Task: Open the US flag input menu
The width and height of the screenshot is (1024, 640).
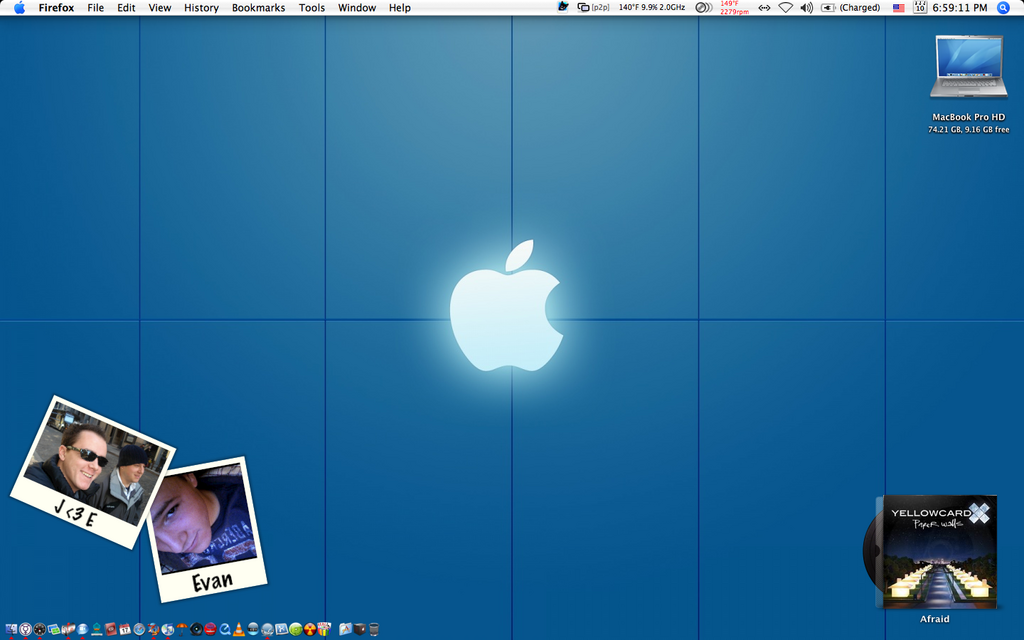Action: pyautogui.click(x=899, y=8)
